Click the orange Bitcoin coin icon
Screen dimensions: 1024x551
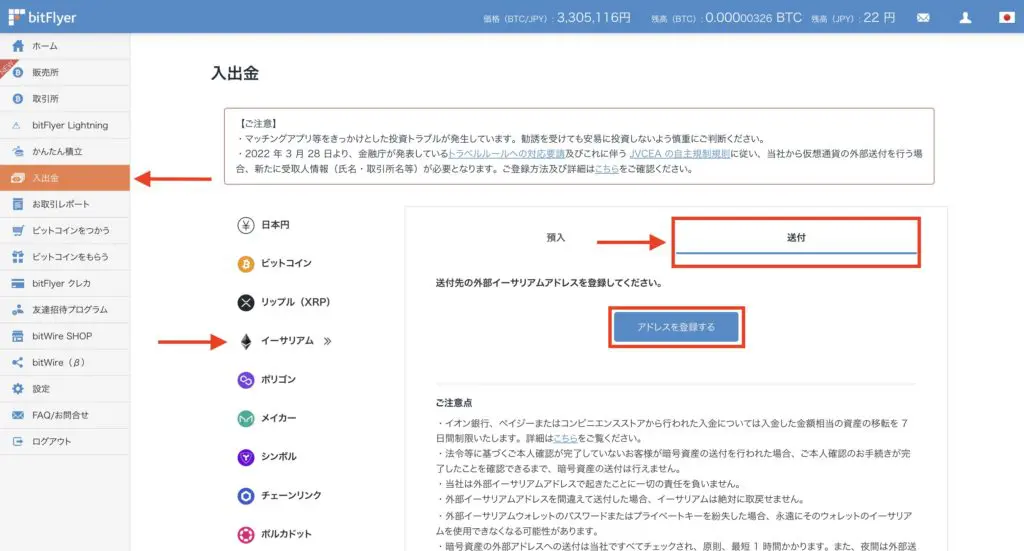coord(246,264)
